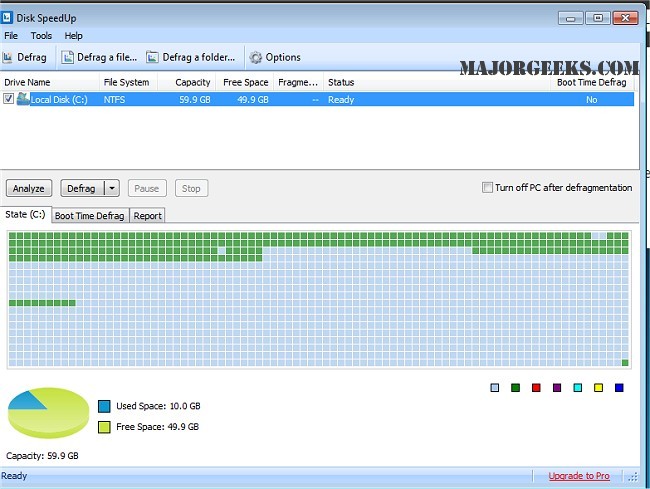Viewport: 650px width, 489px height.
Task: Enable Turn off PC after defragmentation
Action: pyautogui.click(x=487, y=187)
